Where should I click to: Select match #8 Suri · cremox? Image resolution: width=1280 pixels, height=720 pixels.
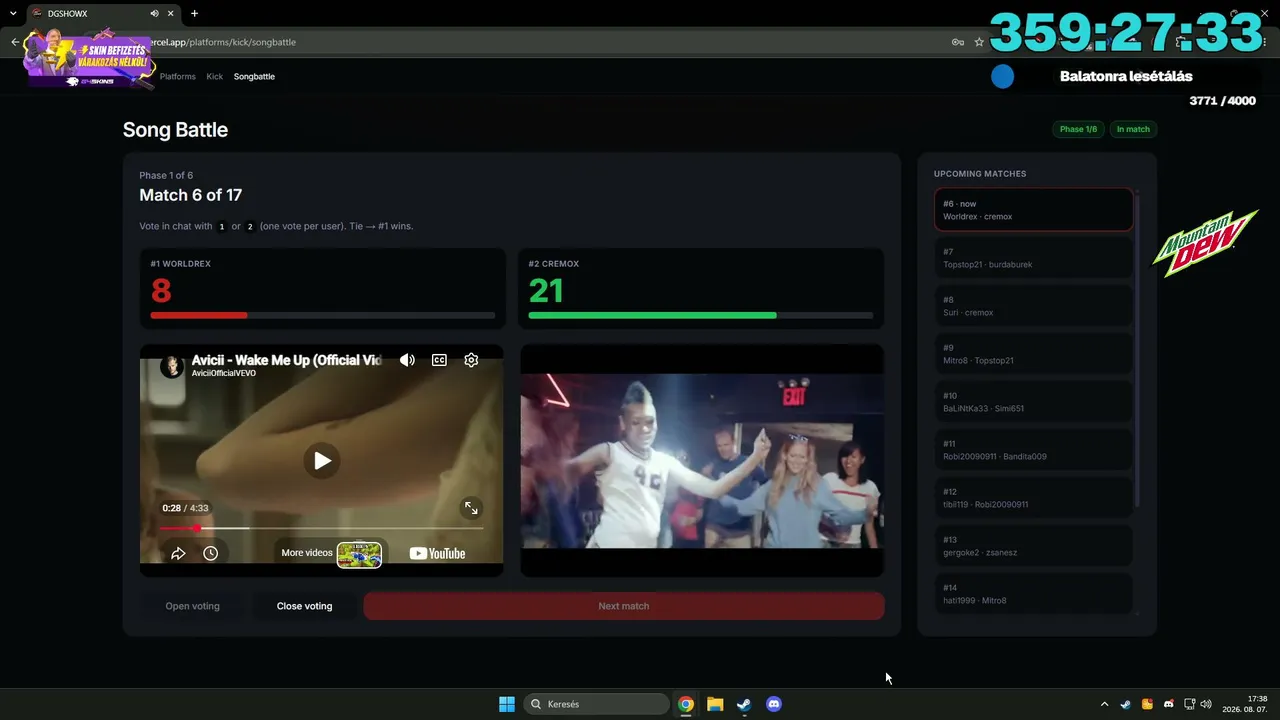1034,306
